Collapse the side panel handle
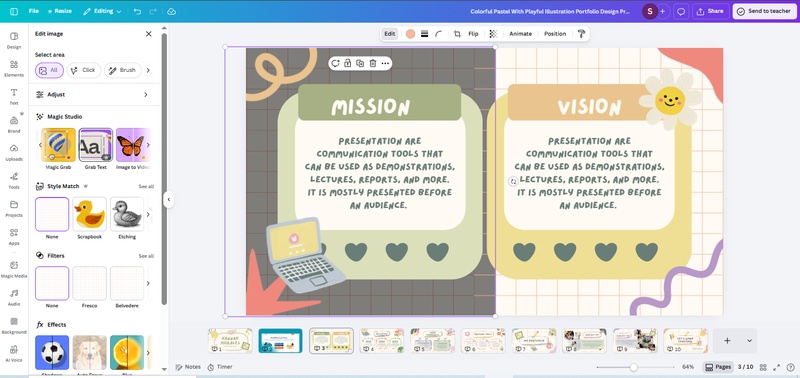This screenshot has height=378, width=800. pos(169,199)
